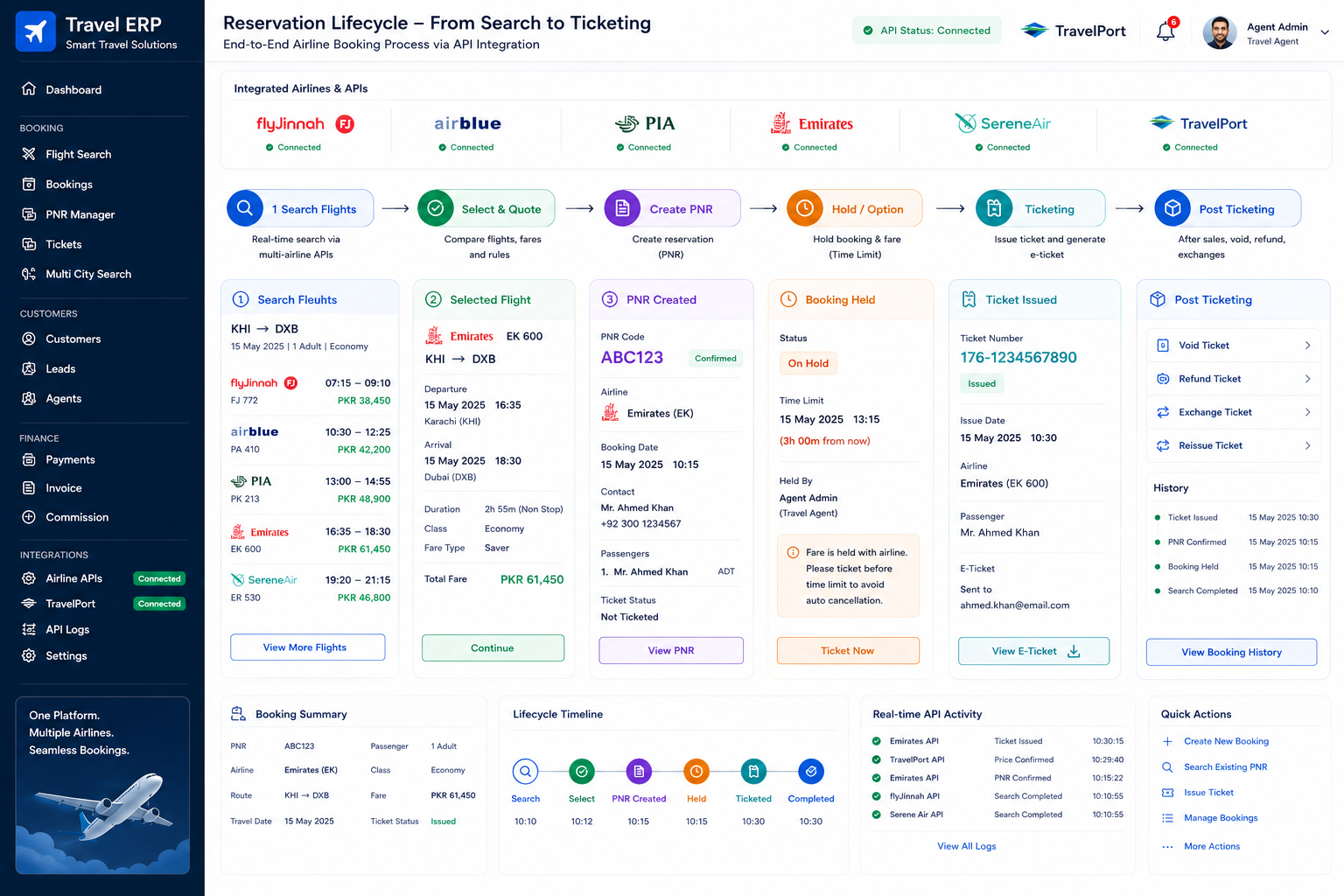Click the plus icon beside Create New Booking
Viewport: 1344px width, 896px height.
tap(1167, 741)
